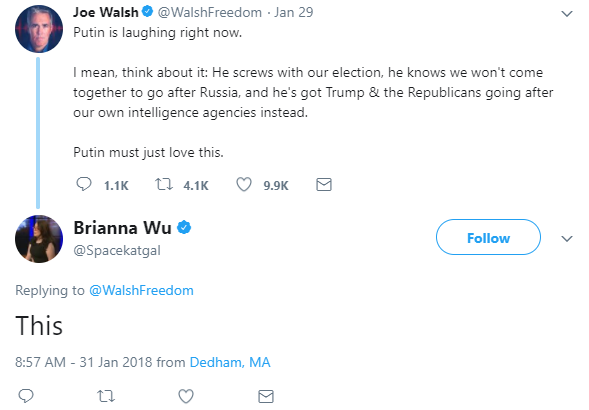Open Joe Walsh's profile picture
This screenshot has height=410, width=589.
pos(39,29)
